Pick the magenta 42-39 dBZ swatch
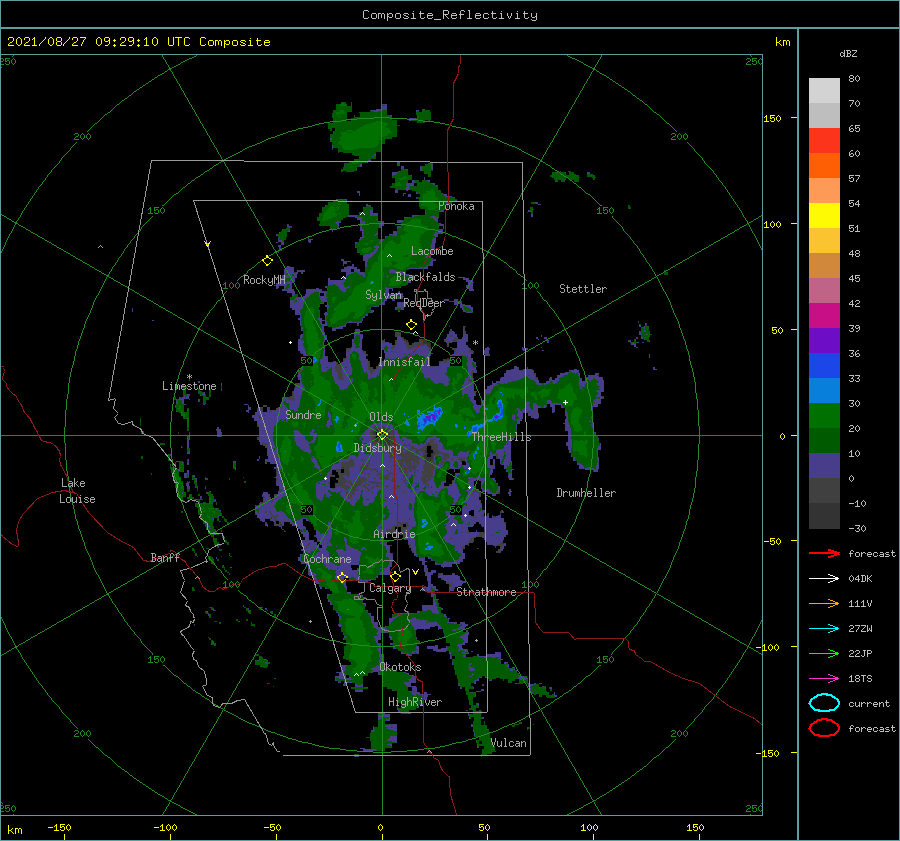Image resolution: width=900 pixels, height=841 pixels. [824, 316]
